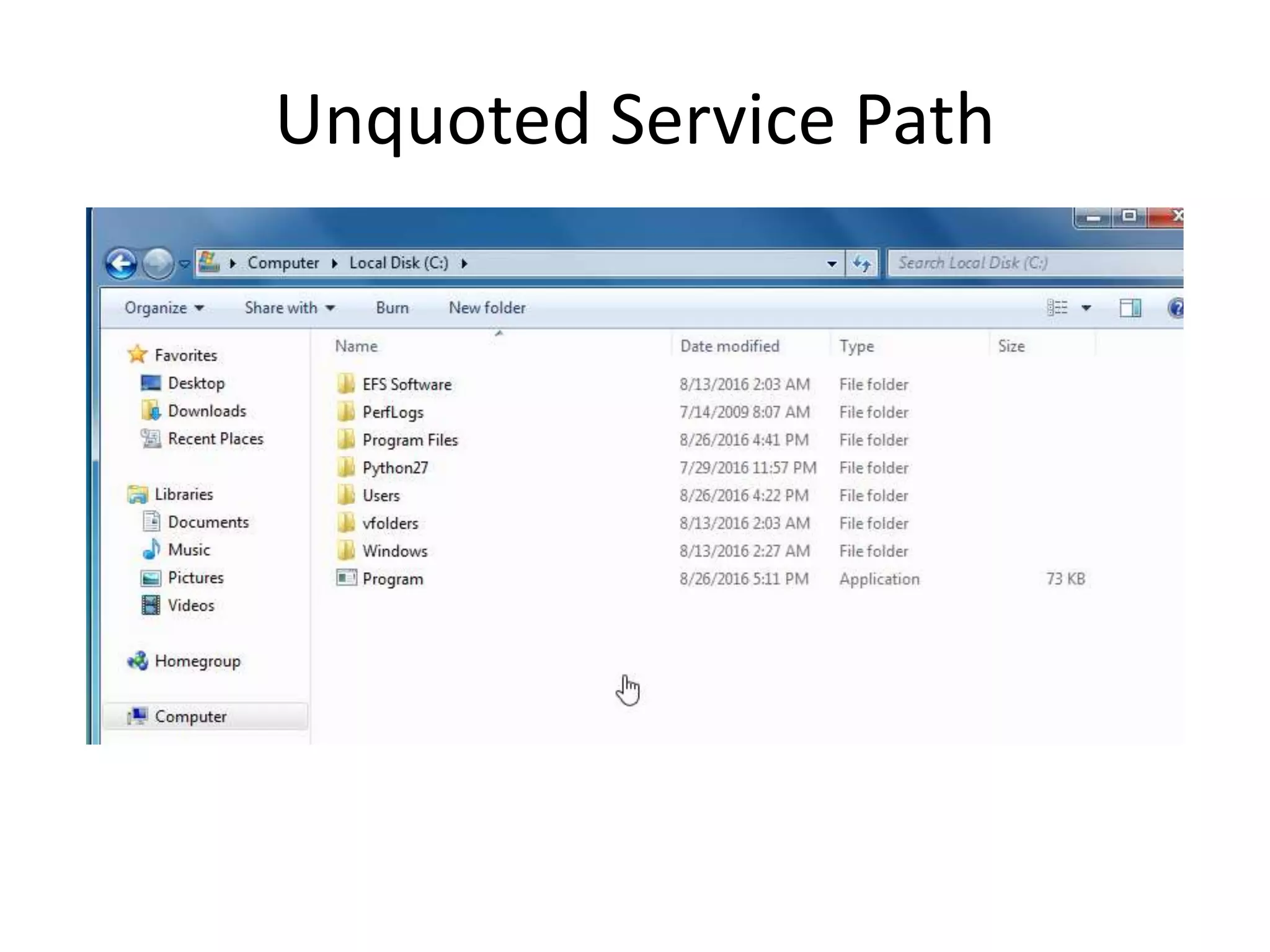Click the Help question mark icon
Viewport: 1270px width, 952px height.
pyautogui.click(x=1175, y=308)
